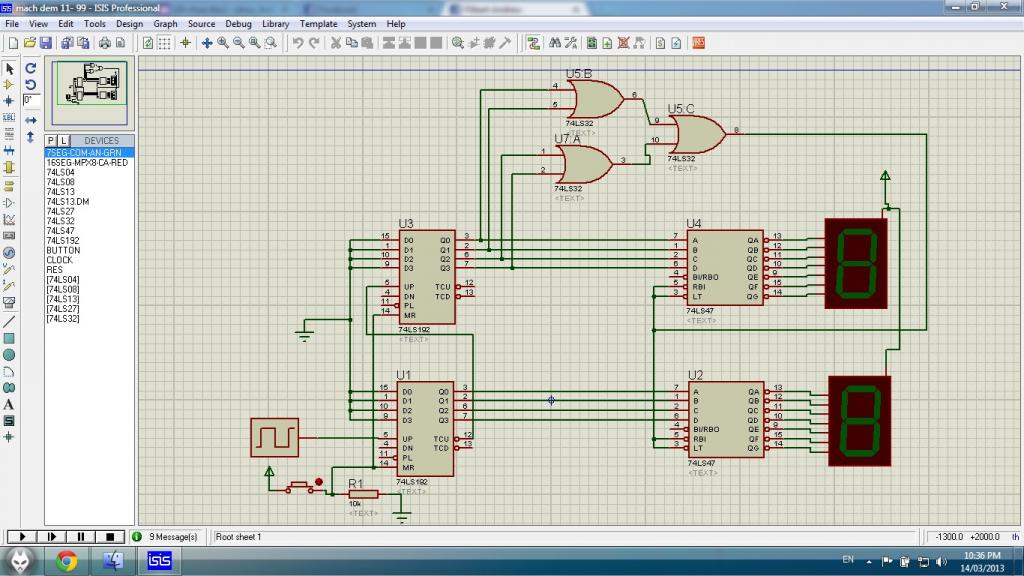This screenshot has height=576, width=1024.
Task: Choose the 2D circle graphics tool
Action: [x=9, y=355]
